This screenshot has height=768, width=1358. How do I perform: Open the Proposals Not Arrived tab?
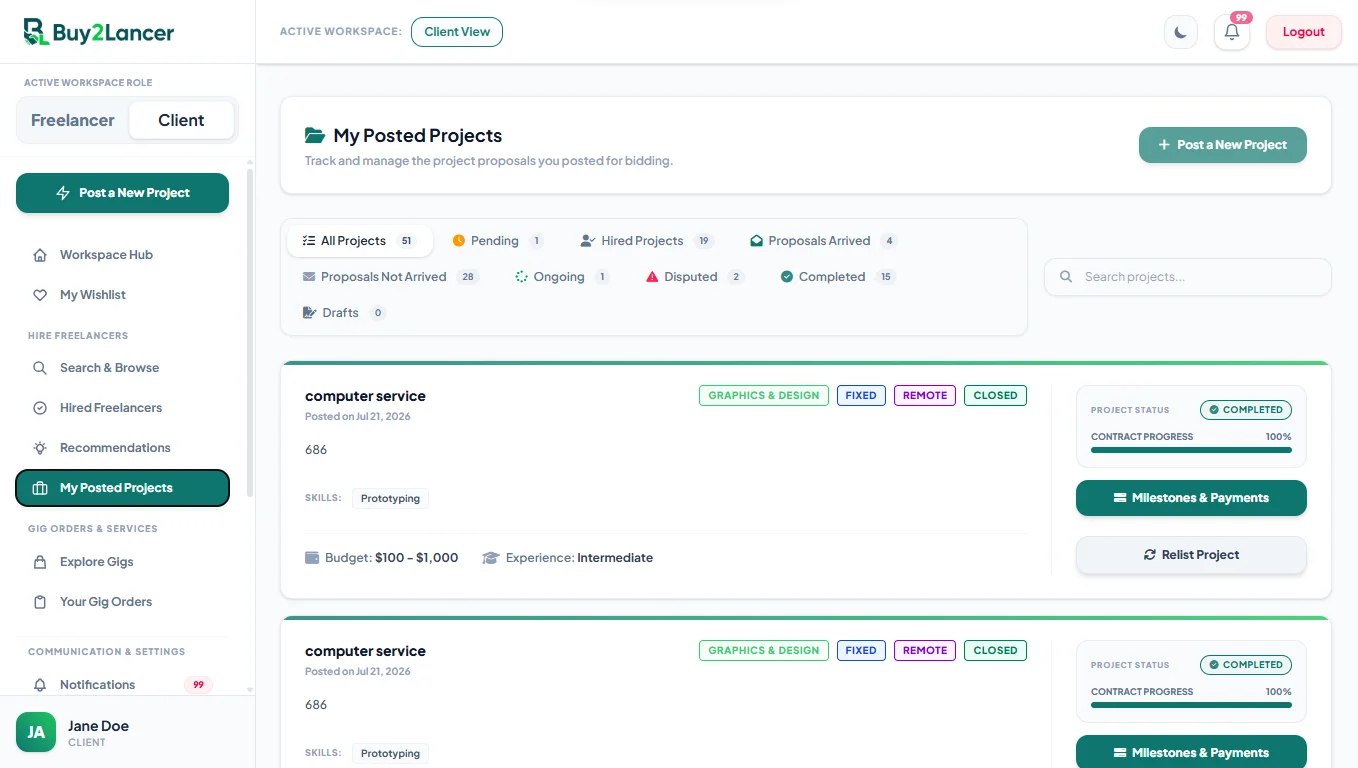[390, 277]
